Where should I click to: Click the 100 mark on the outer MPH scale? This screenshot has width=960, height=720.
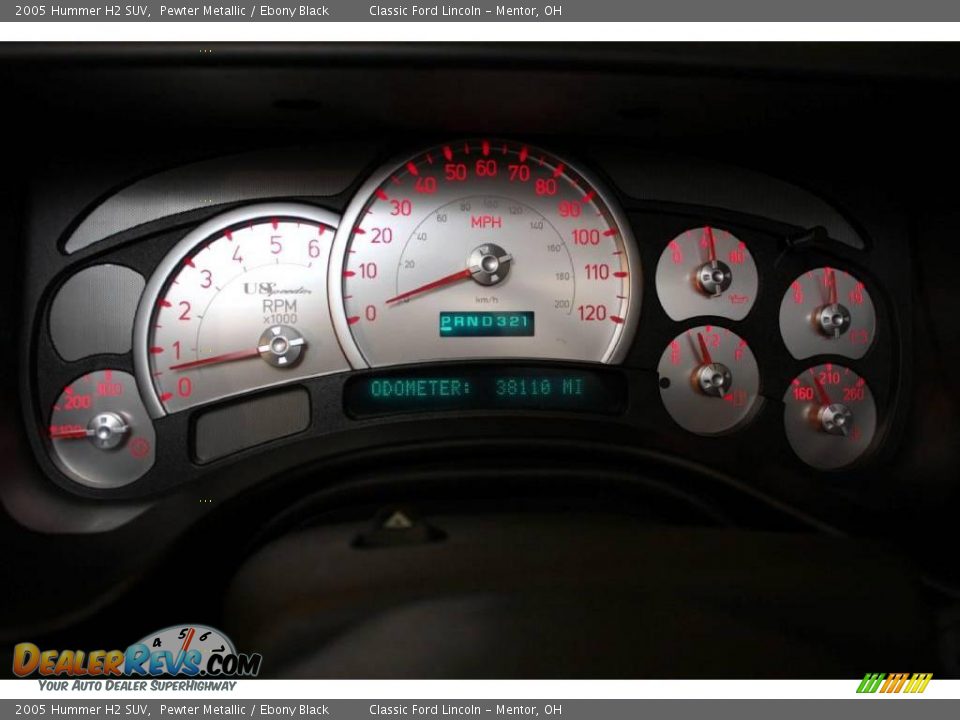click(585, 237)
